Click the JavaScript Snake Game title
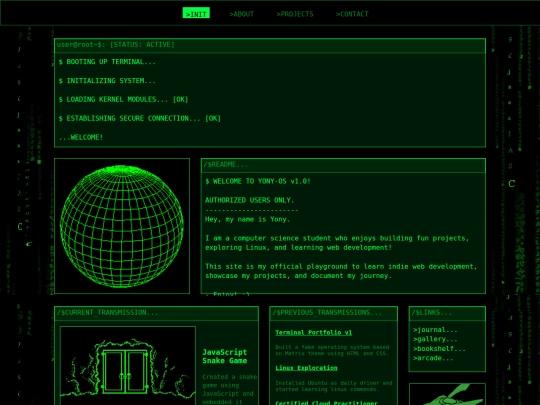 [x=225, y=356]
